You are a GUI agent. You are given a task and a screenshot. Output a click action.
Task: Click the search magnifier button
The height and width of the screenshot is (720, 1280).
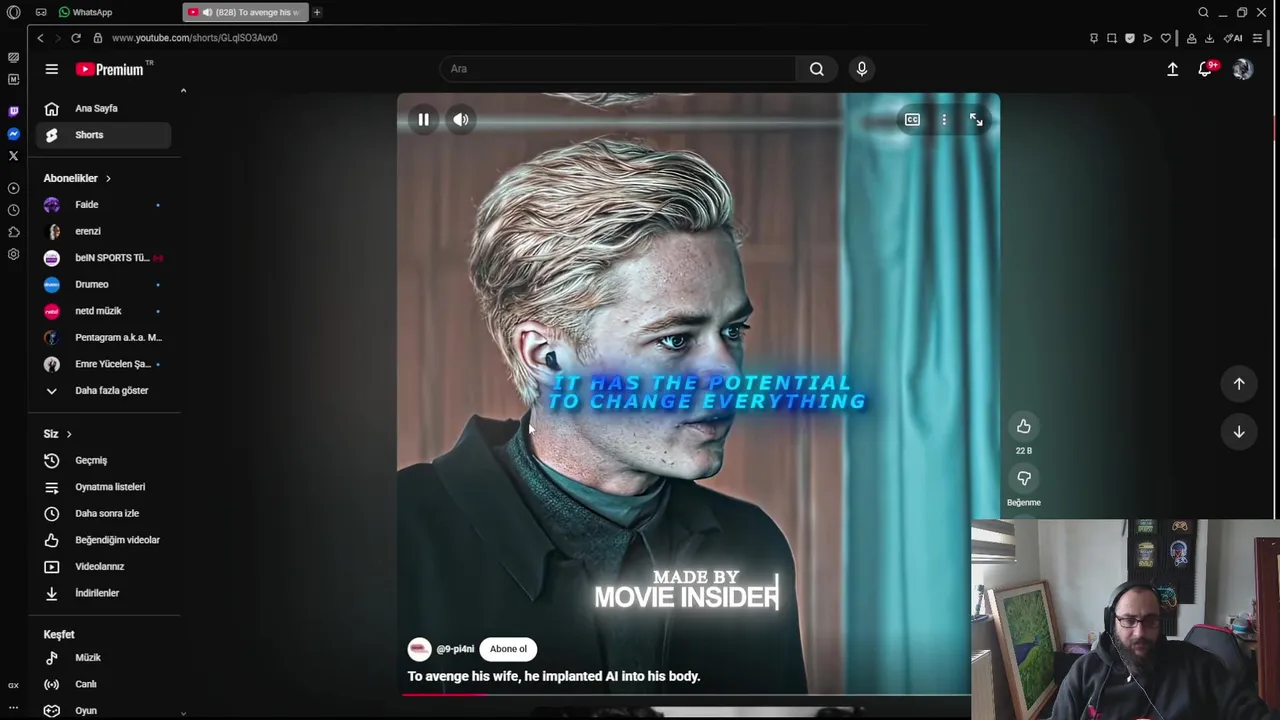[817, 69]
